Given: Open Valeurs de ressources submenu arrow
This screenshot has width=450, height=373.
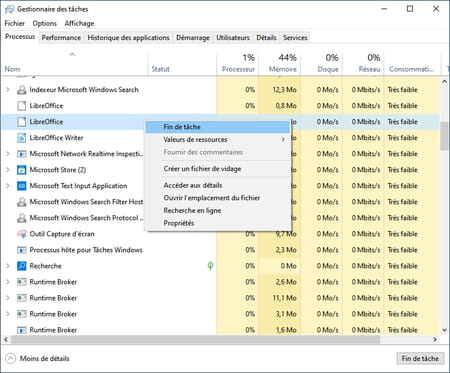Looking at the screenshot, I should pyautogui.click(x=283, y=139).
